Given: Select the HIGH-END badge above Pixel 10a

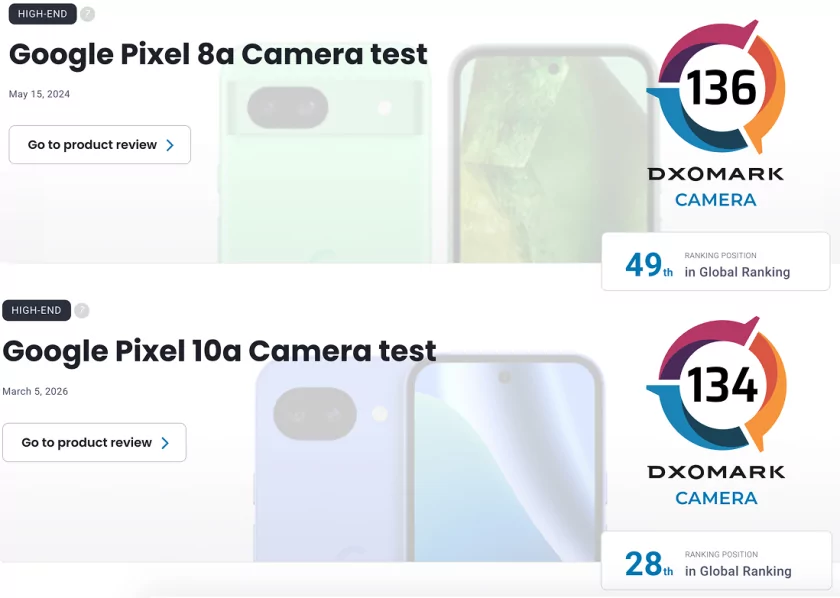Looking at the screenshot, I should (x=36, y=310).
